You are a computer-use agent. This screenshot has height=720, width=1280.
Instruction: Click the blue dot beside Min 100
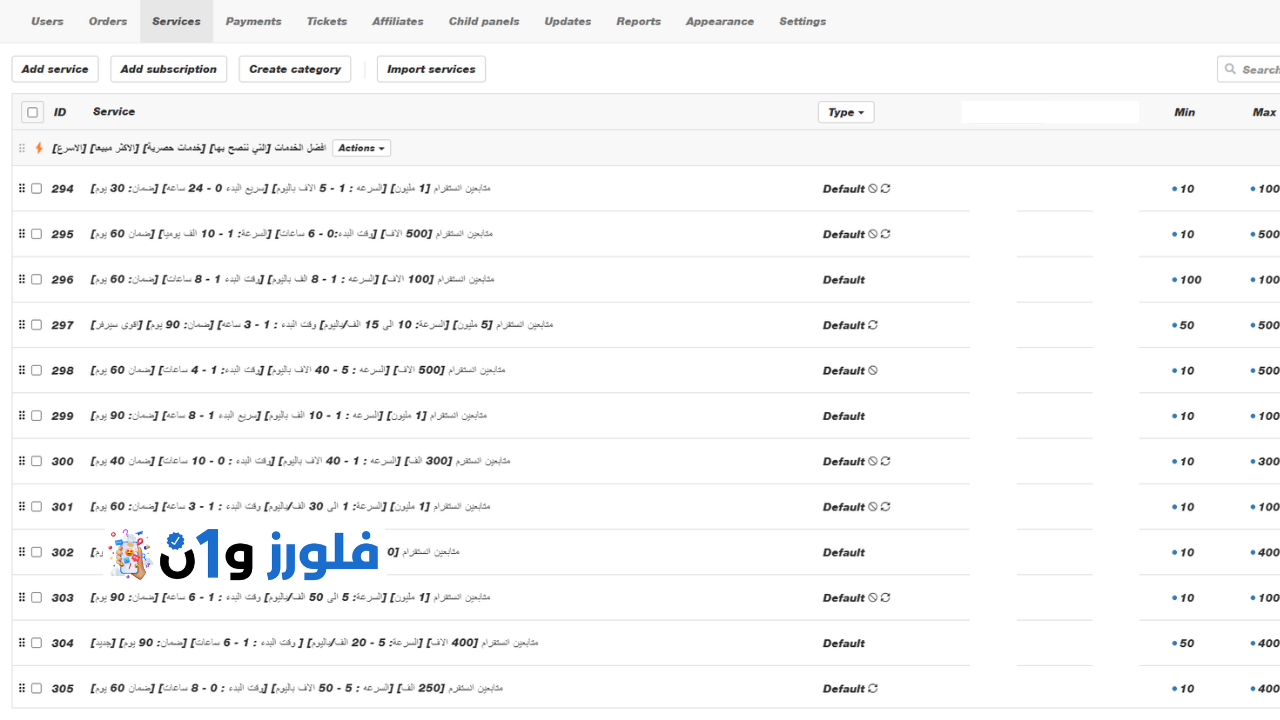[1174, 280]
